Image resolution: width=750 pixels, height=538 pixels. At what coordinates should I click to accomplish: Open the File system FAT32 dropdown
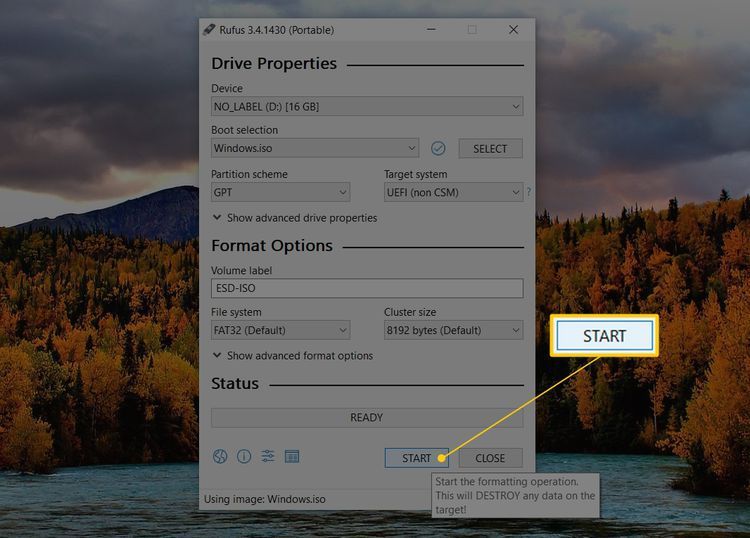coord(280,330)
